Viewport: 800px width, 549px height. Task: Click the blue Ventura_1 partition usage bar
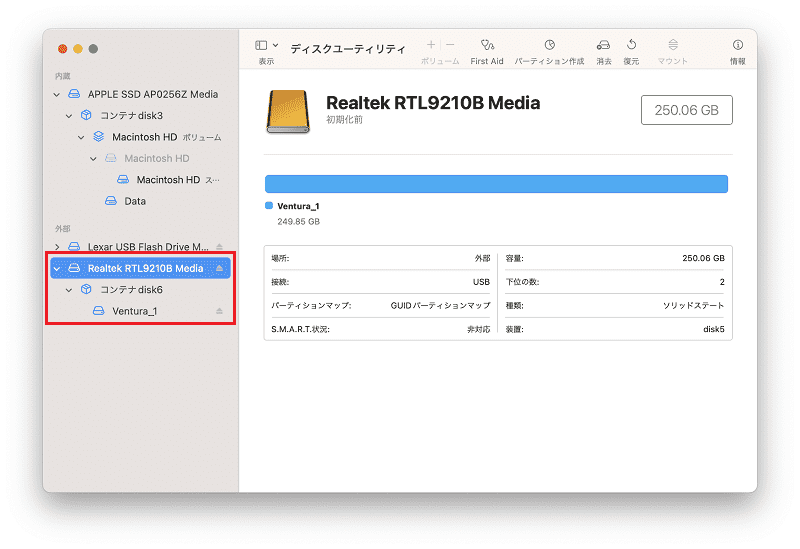point(496,184)
